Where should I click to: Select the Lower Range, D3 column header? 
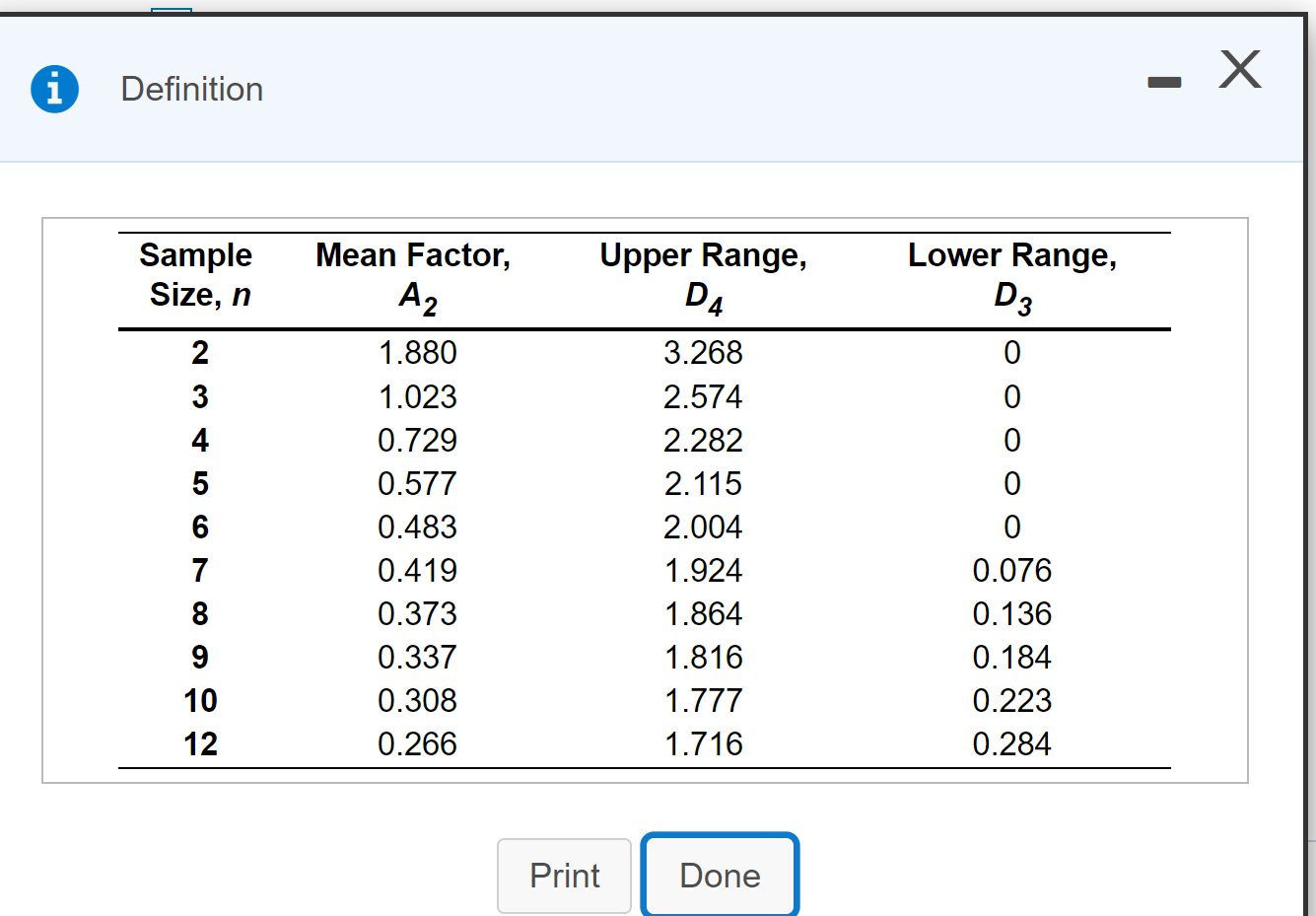(x=1012, y=277)
